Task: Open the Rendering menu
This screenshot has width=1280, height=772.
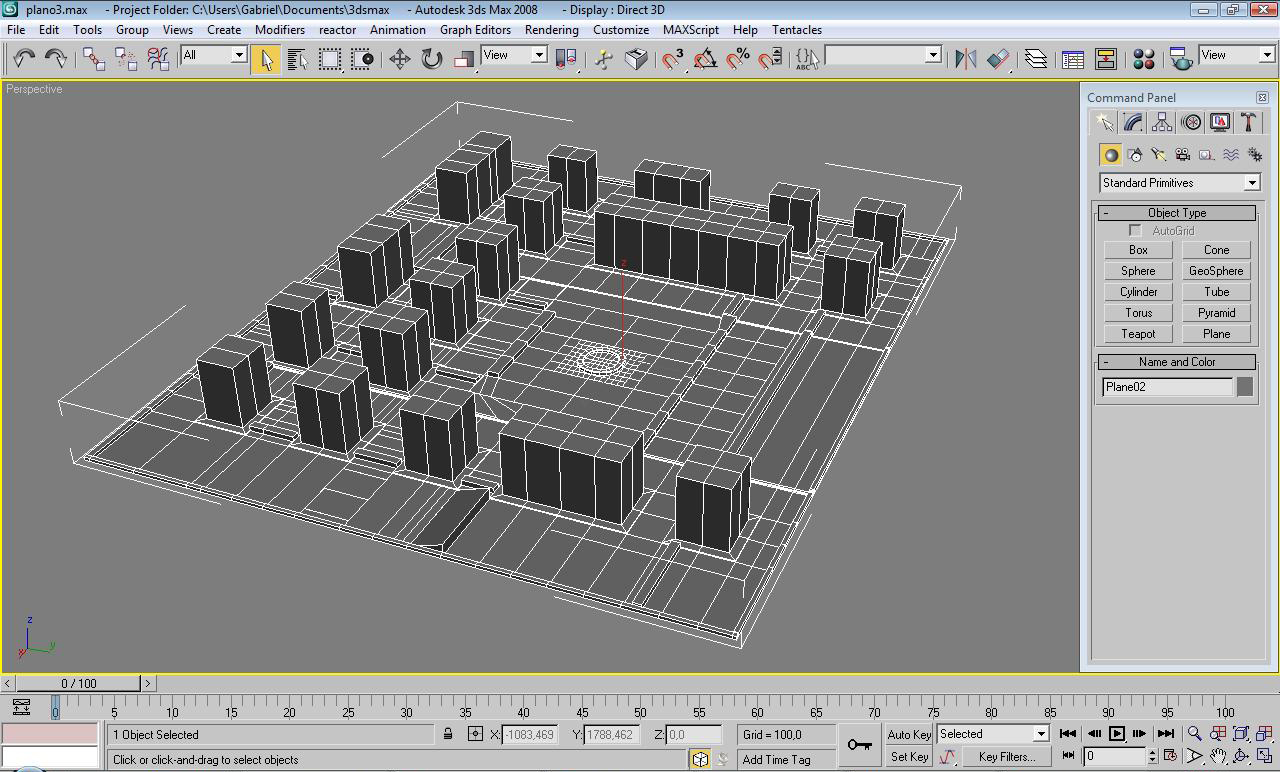Action: pyautogui.click(x=551, y=30)
